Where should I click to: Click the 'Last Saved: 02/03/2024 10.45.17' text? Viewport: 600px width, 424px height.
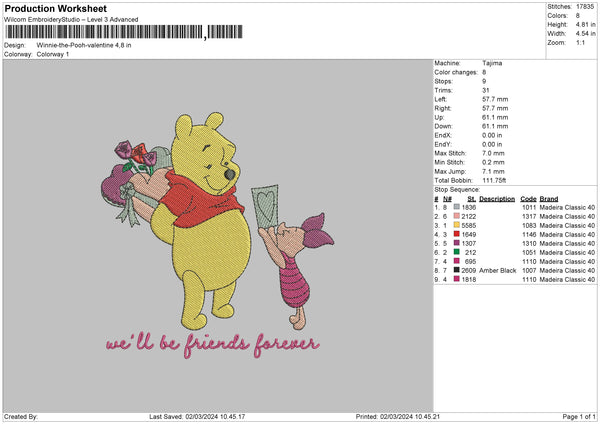click(197, 416)
